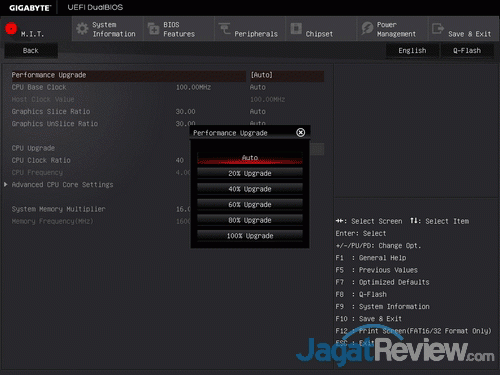500x375 pixels.
Task: Choose the 80% Upgrade option
Action: 250,220
